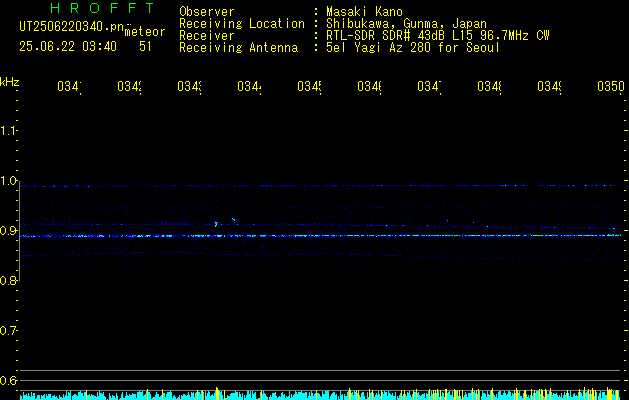Click the Receiver label
This screenshot has width=629, height=400.
(x=207, y=36)
